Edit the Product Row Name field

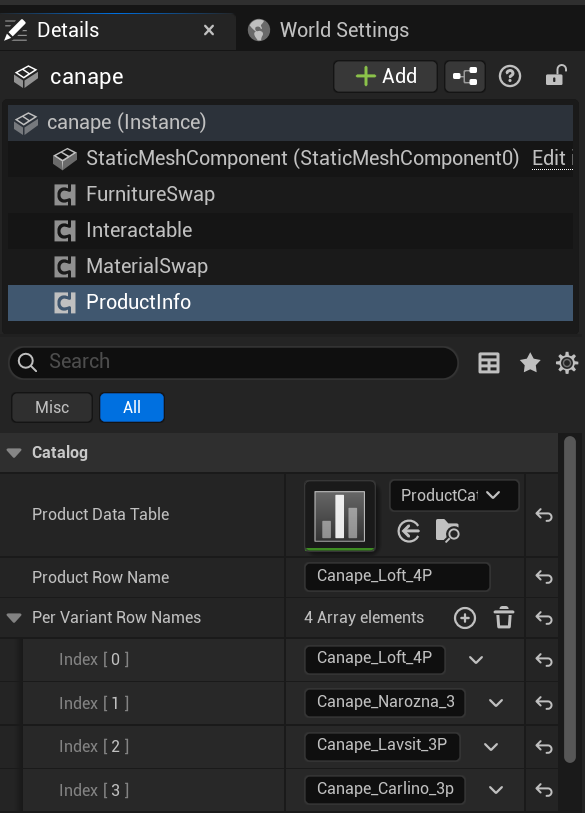(x=397, y=577)
